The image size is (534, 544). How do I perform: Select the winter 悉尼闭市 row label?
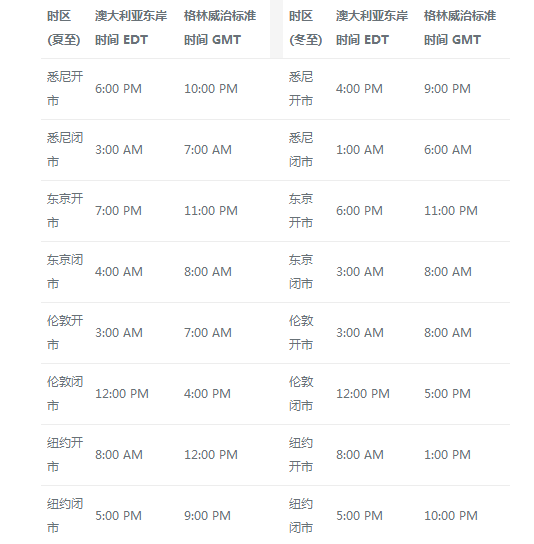click(x=301, y=150)
